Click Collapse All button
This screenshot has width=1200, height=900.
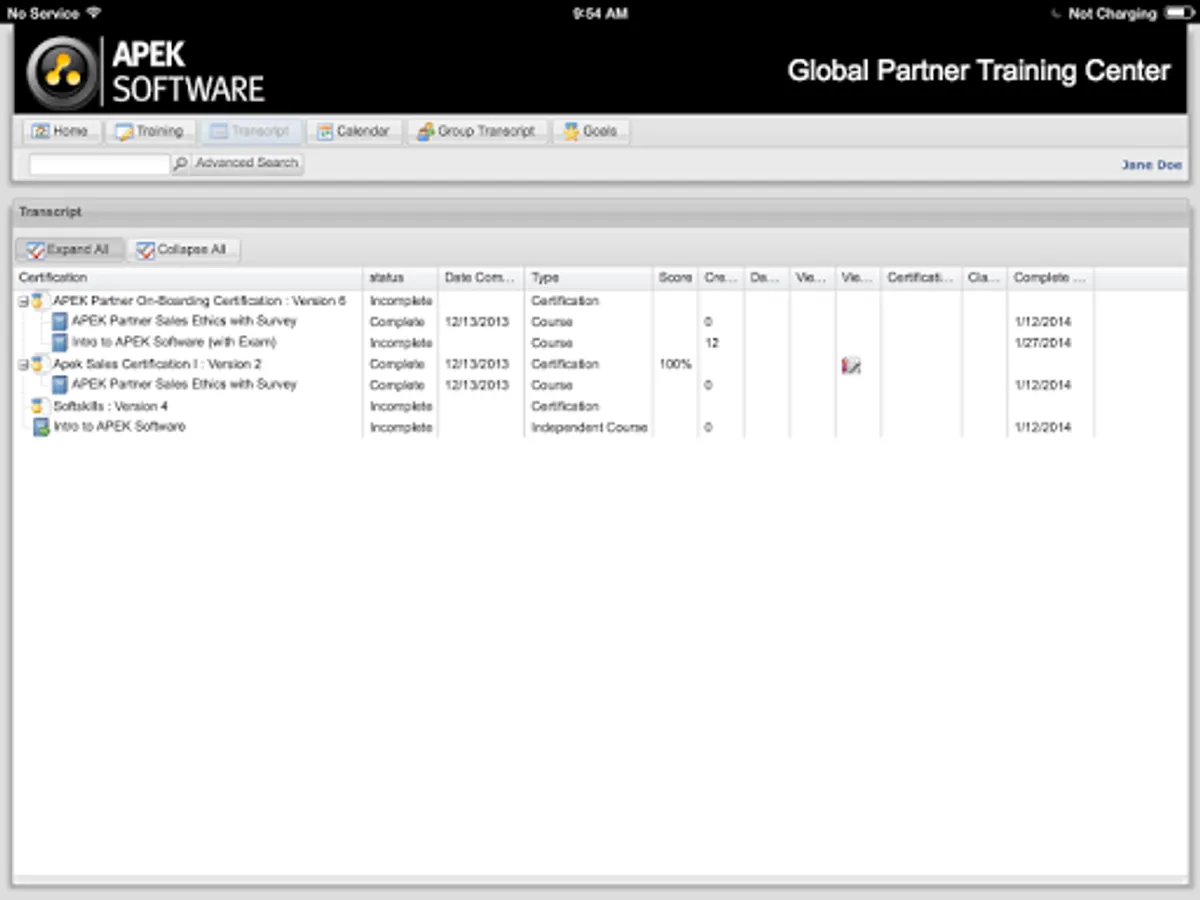click(x=183, y=250)
